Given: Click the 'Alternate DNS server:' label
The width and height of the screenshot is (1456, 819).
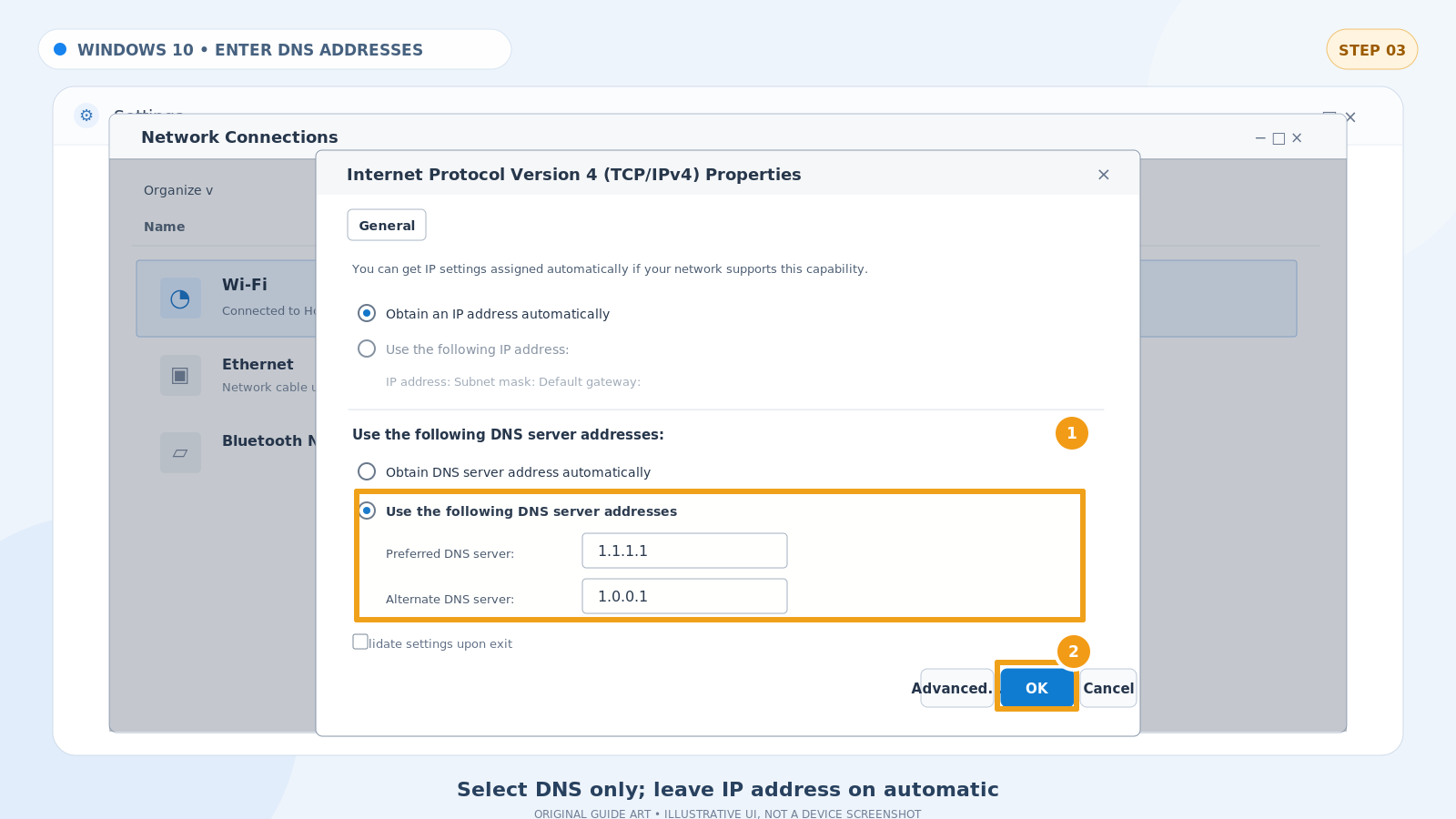Looking at the screenshot, I should pyautogui.click(x=450, y=599).
